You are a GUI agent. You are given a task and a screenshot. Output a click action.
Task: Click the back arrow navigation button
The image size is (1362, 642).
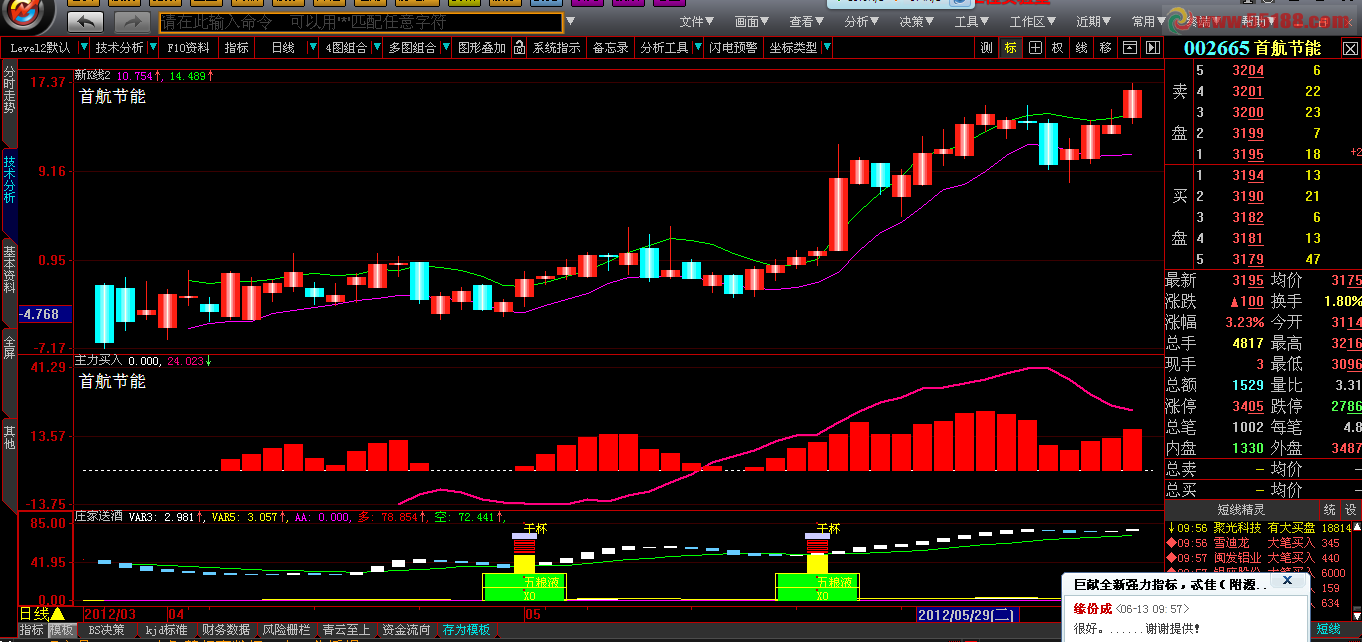tap(87, 21)
